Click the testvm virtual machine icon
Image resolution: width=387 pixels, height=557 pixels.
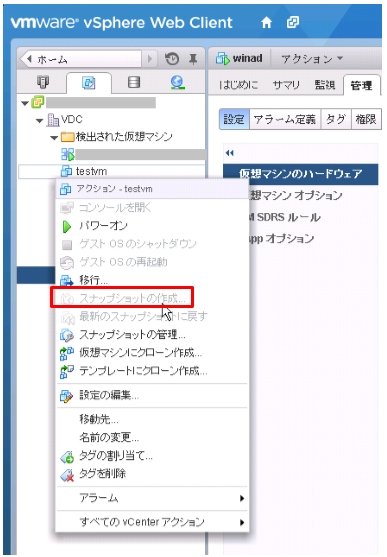coord(66,171)
